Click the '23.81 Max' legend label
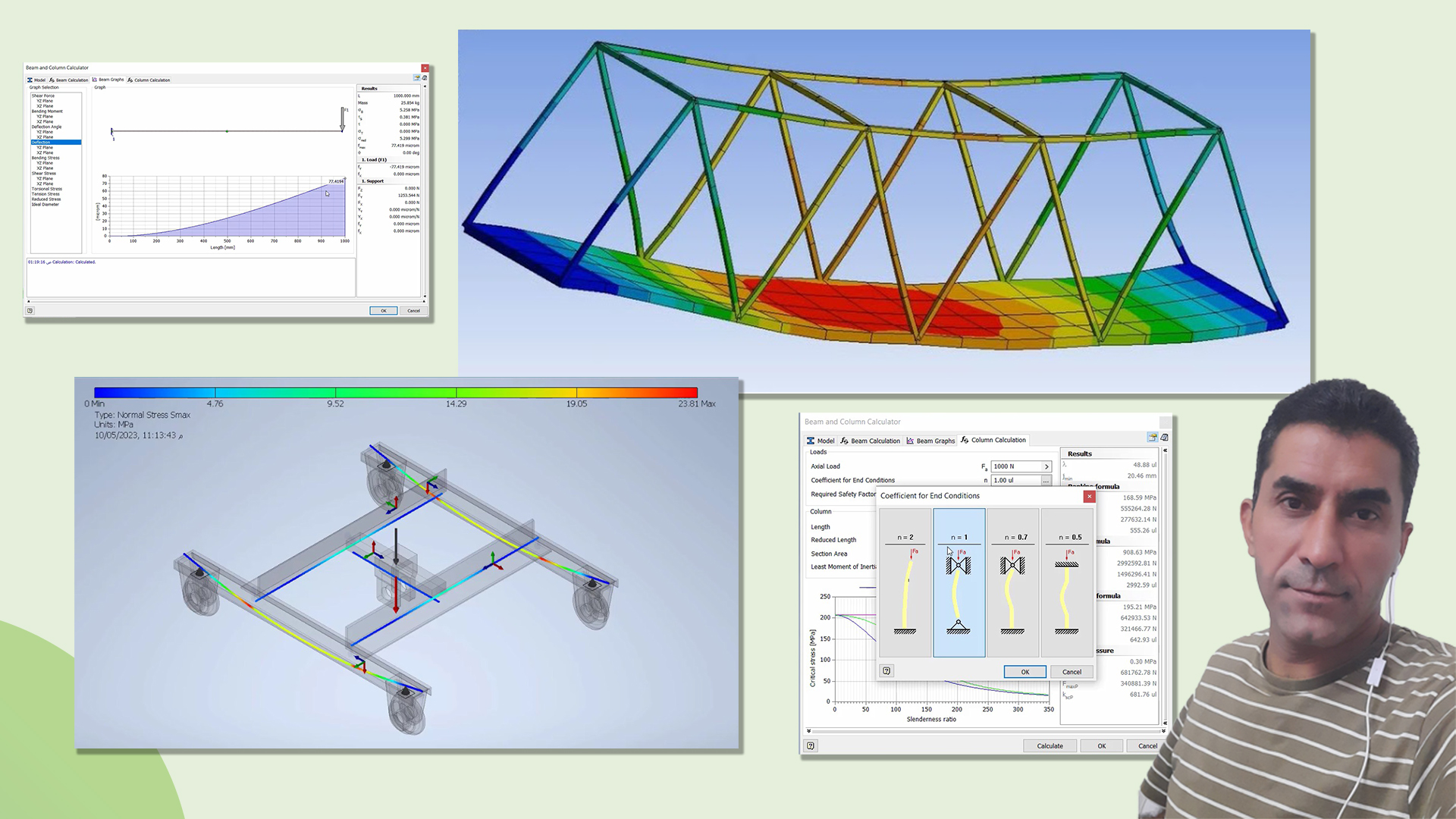 (x=697, y=404)
